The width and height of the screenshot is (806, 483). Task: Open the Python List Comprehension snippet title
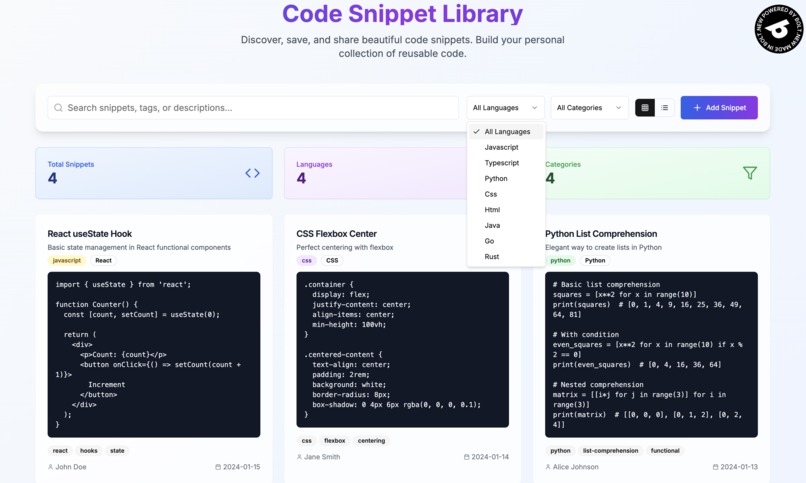pyautogui.click(x=601, y=234)
